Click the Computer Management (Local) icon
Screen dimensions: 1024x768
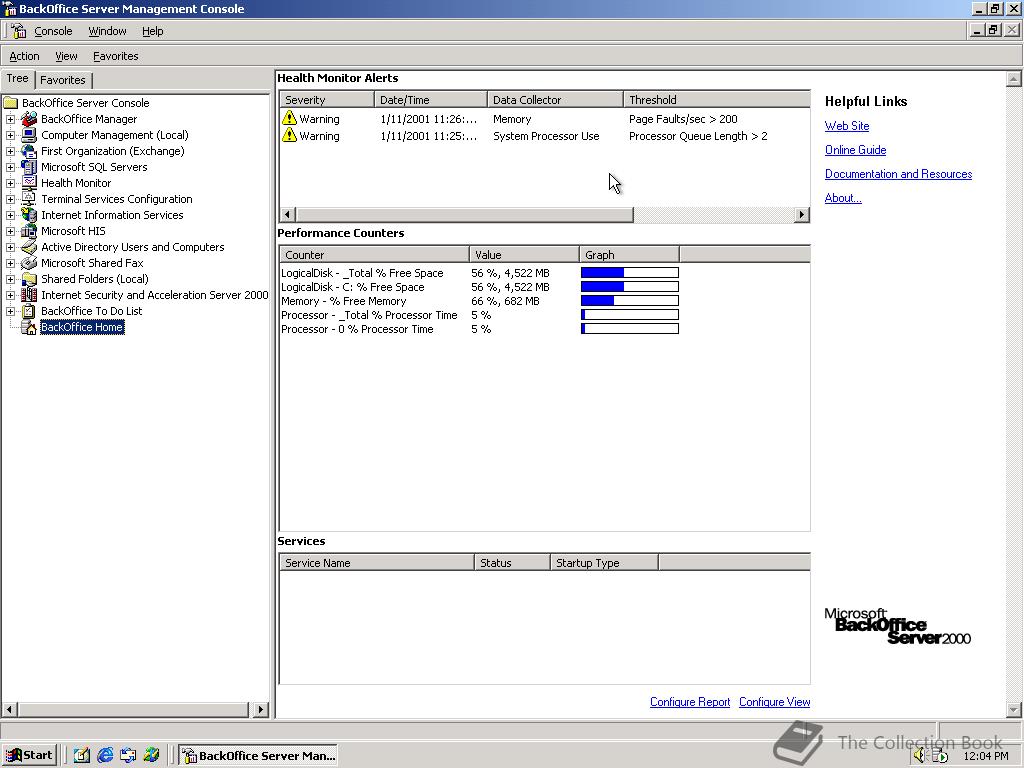(29, 135)
